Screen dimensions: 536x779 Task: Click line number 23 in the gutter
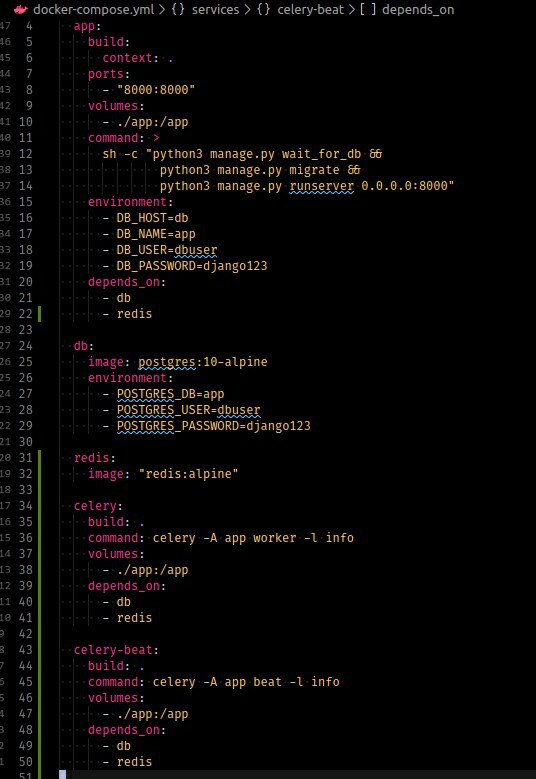[x=25, y=329]
